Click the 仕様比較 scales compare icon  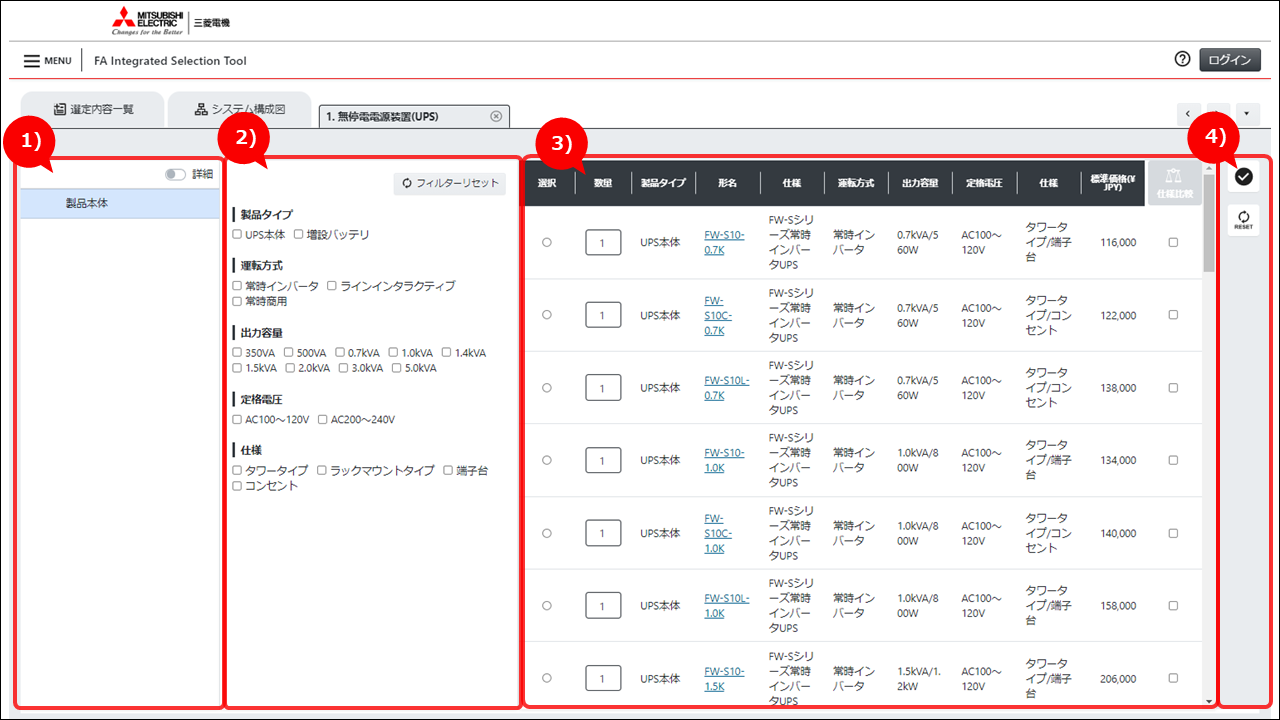coord(1174,183)
